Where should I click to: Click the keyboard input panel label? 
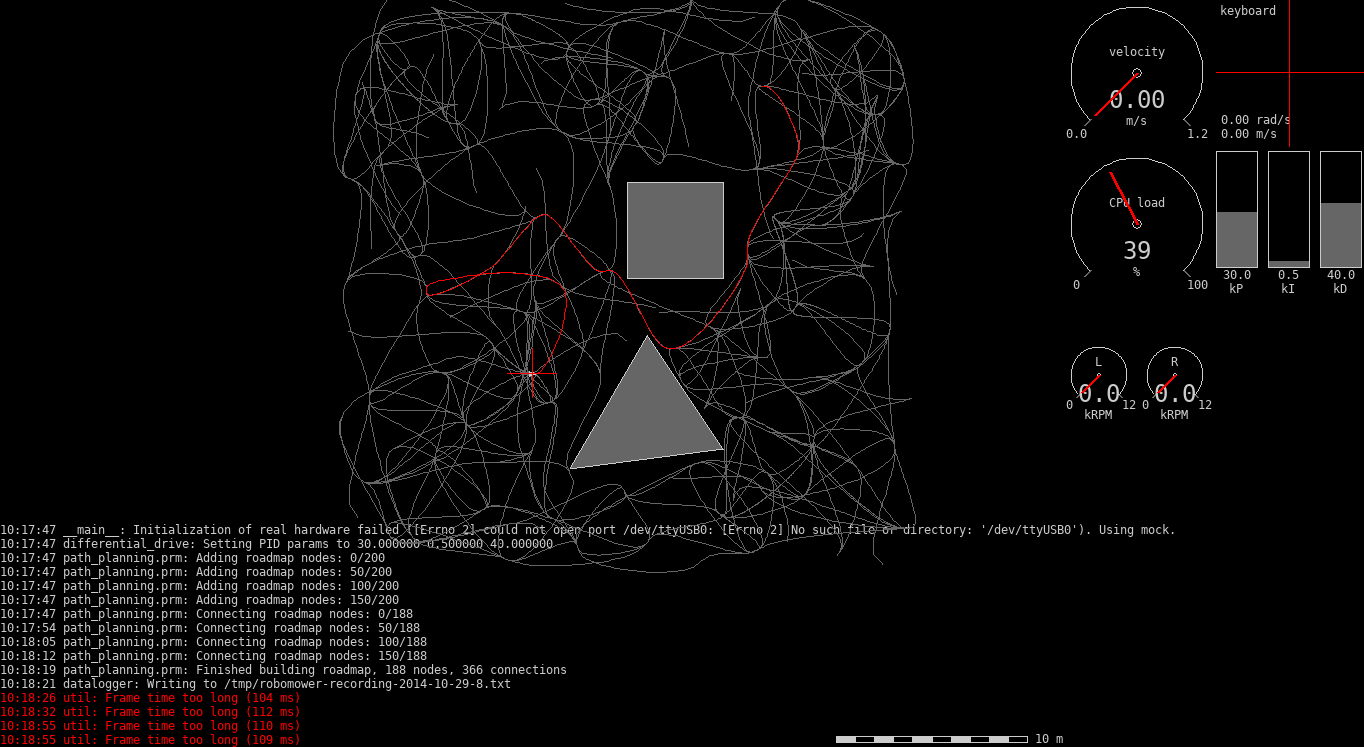click(x=1248, y=11)
